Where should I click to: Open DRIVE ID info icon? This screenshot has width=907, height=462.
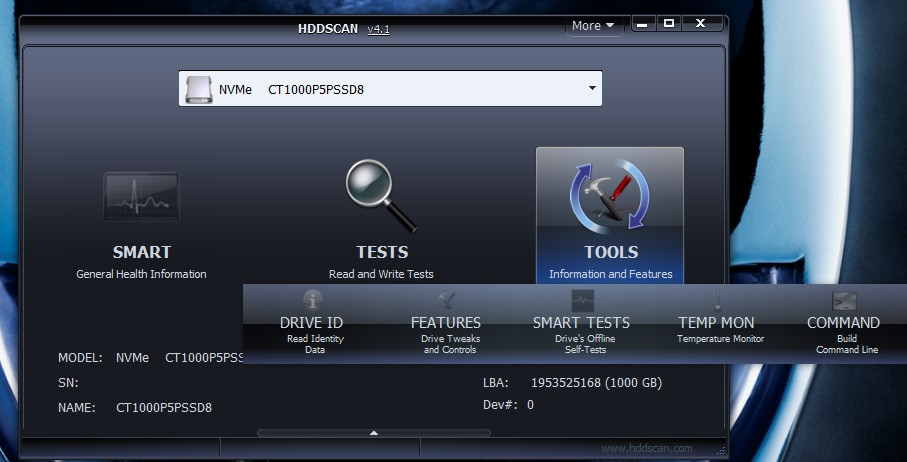[313, 300]
